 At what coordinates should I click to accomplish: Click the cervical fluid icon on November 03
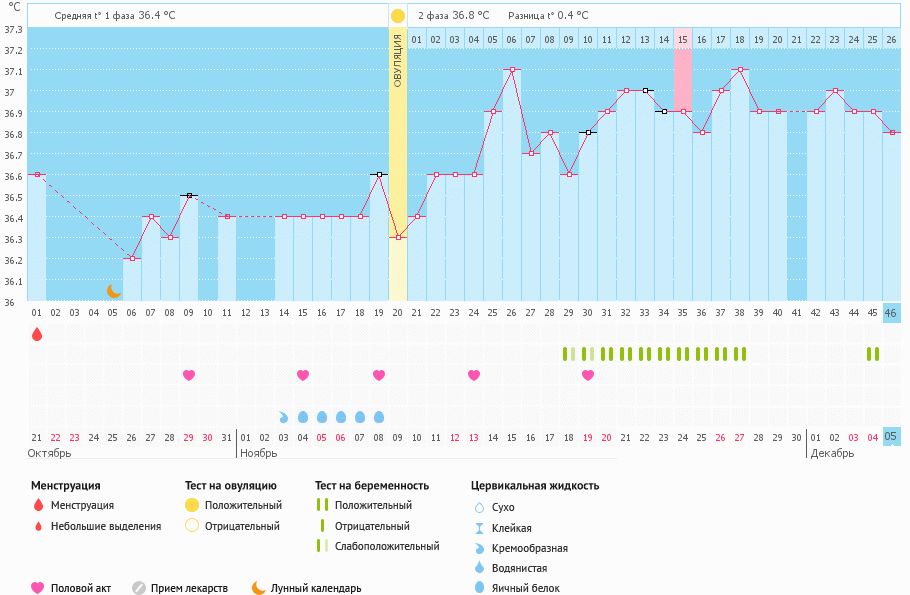point(284,417)
